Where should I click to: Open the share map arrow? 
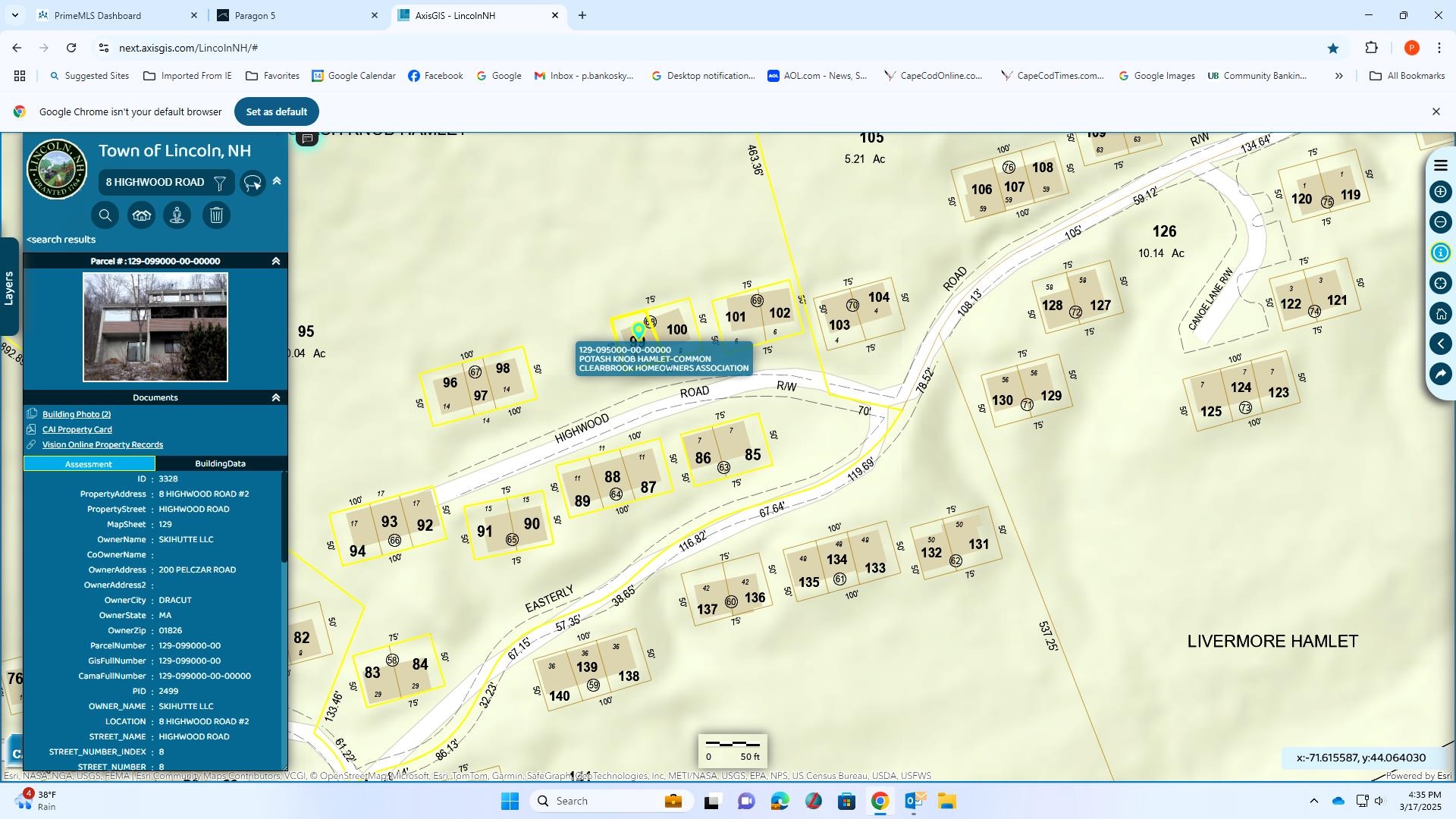click(x=1441, y=374)
